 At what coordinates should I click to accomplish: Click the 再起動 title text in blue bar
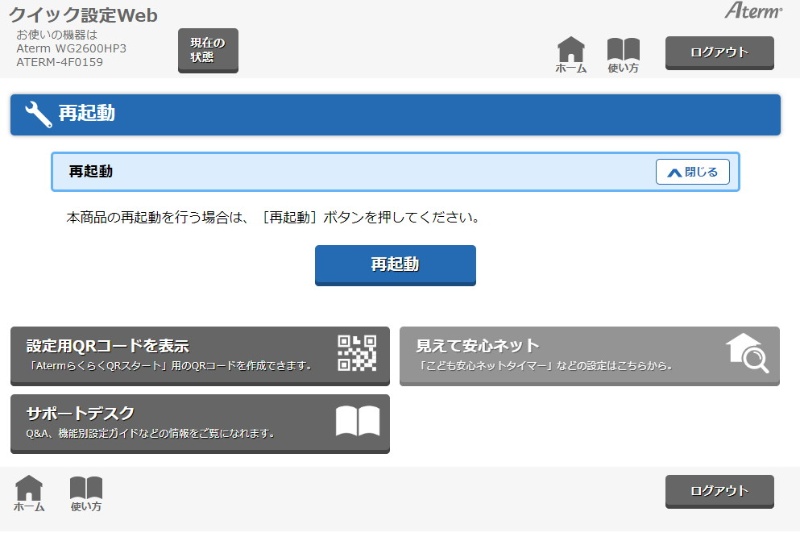[86, 114]
